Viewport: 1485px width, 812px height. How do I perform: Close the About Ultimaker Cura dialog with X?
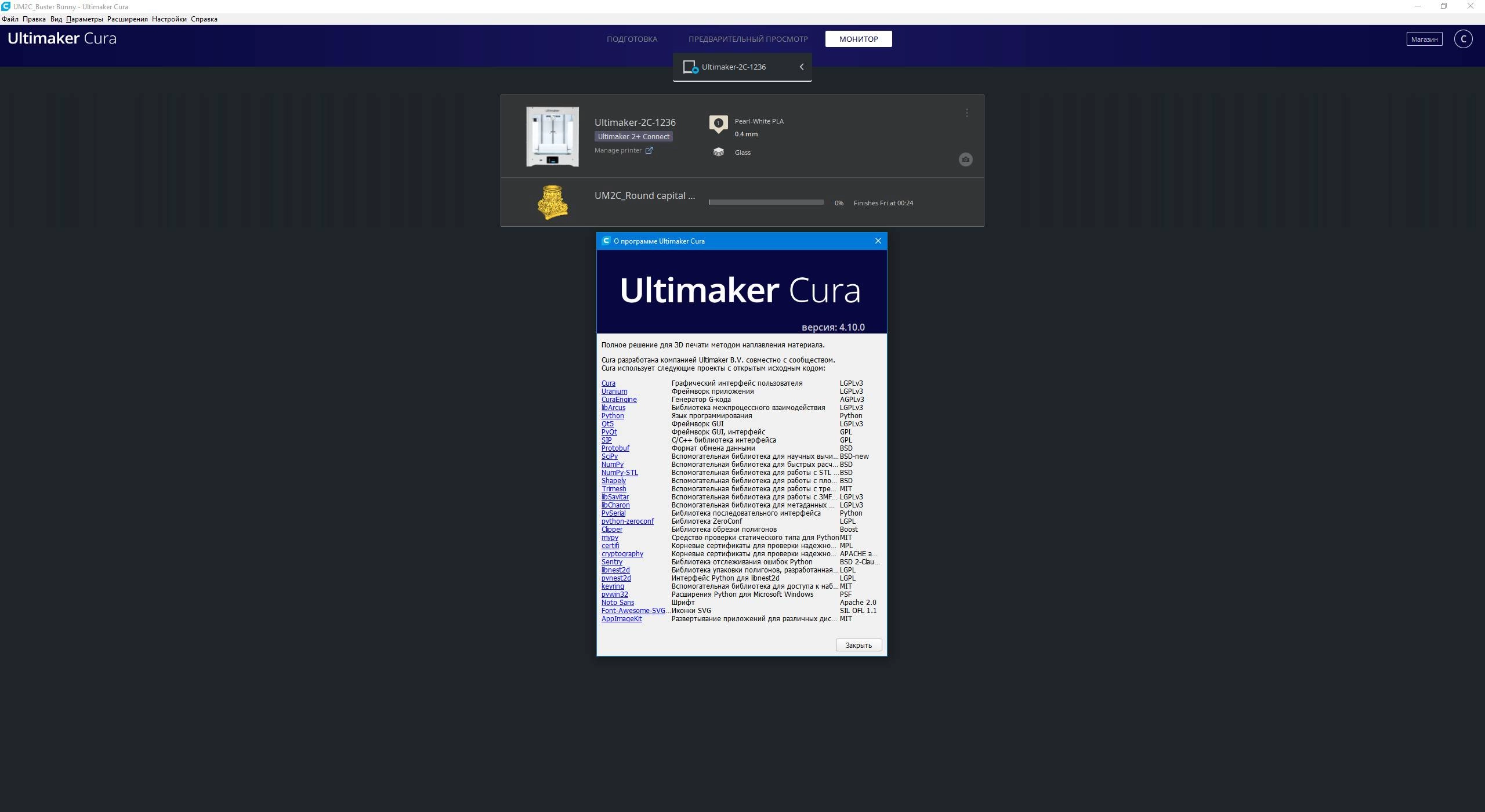[878, 241]
